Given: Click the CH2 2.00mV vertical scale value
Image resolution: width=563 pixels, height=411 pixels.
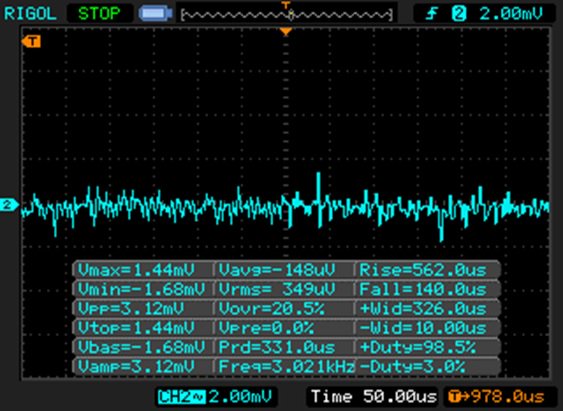Looking at the screenshot, I should pyautogui.click(x=240, y=397).
